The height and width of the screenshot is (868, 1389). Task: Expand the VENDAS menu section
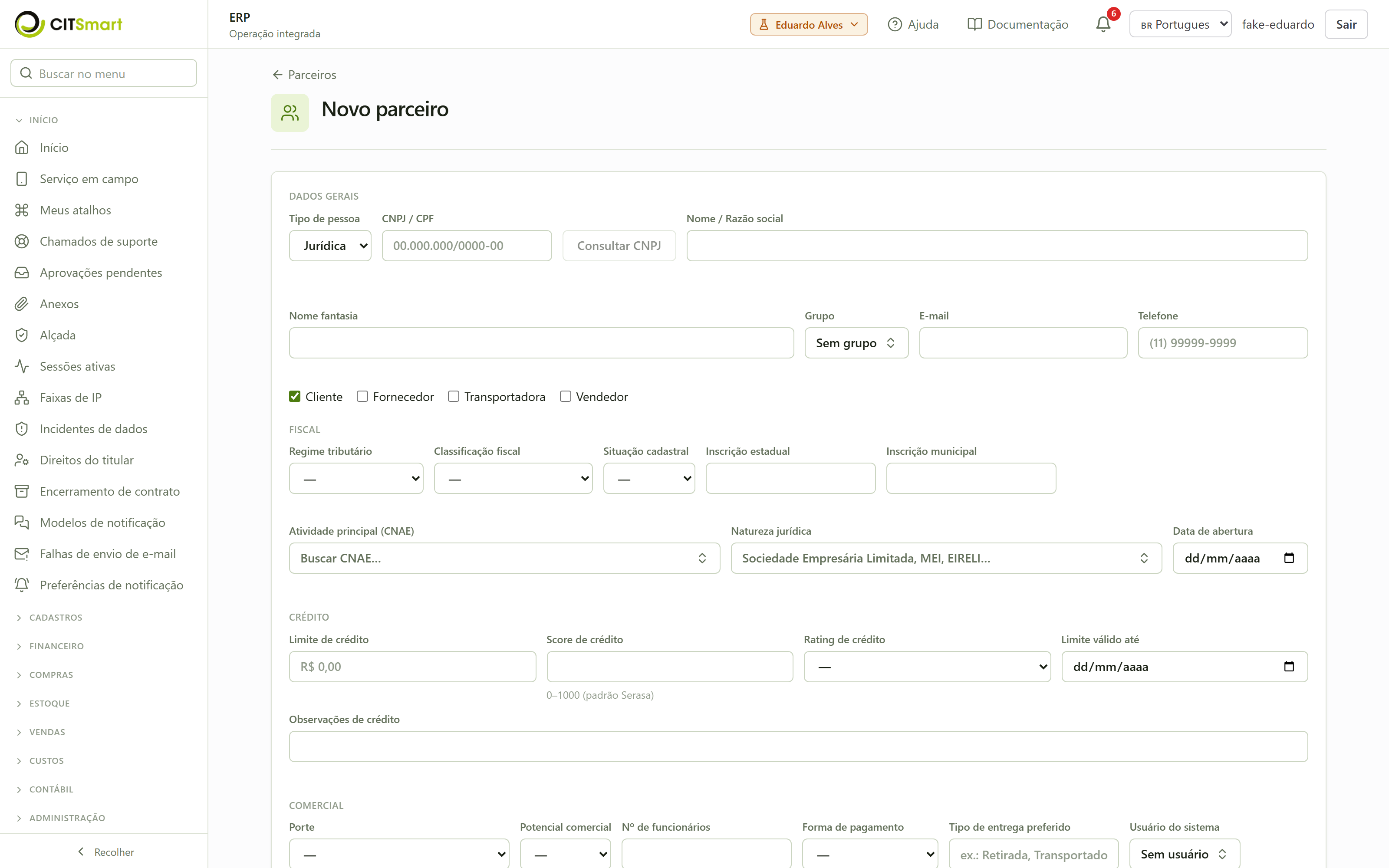[47, 733]
